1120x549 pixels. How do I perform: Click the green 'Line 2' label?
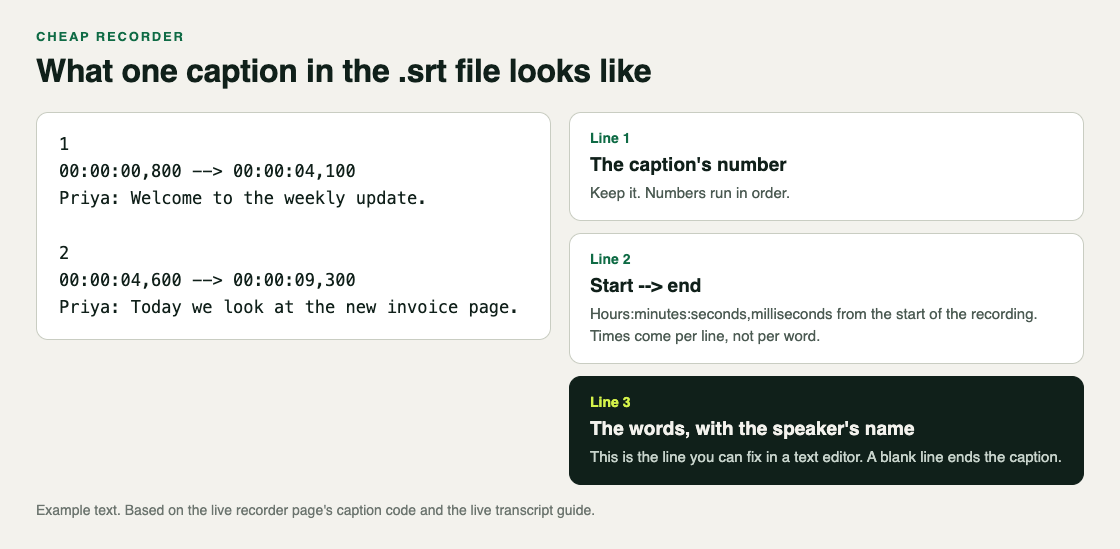tap(610, 260)
